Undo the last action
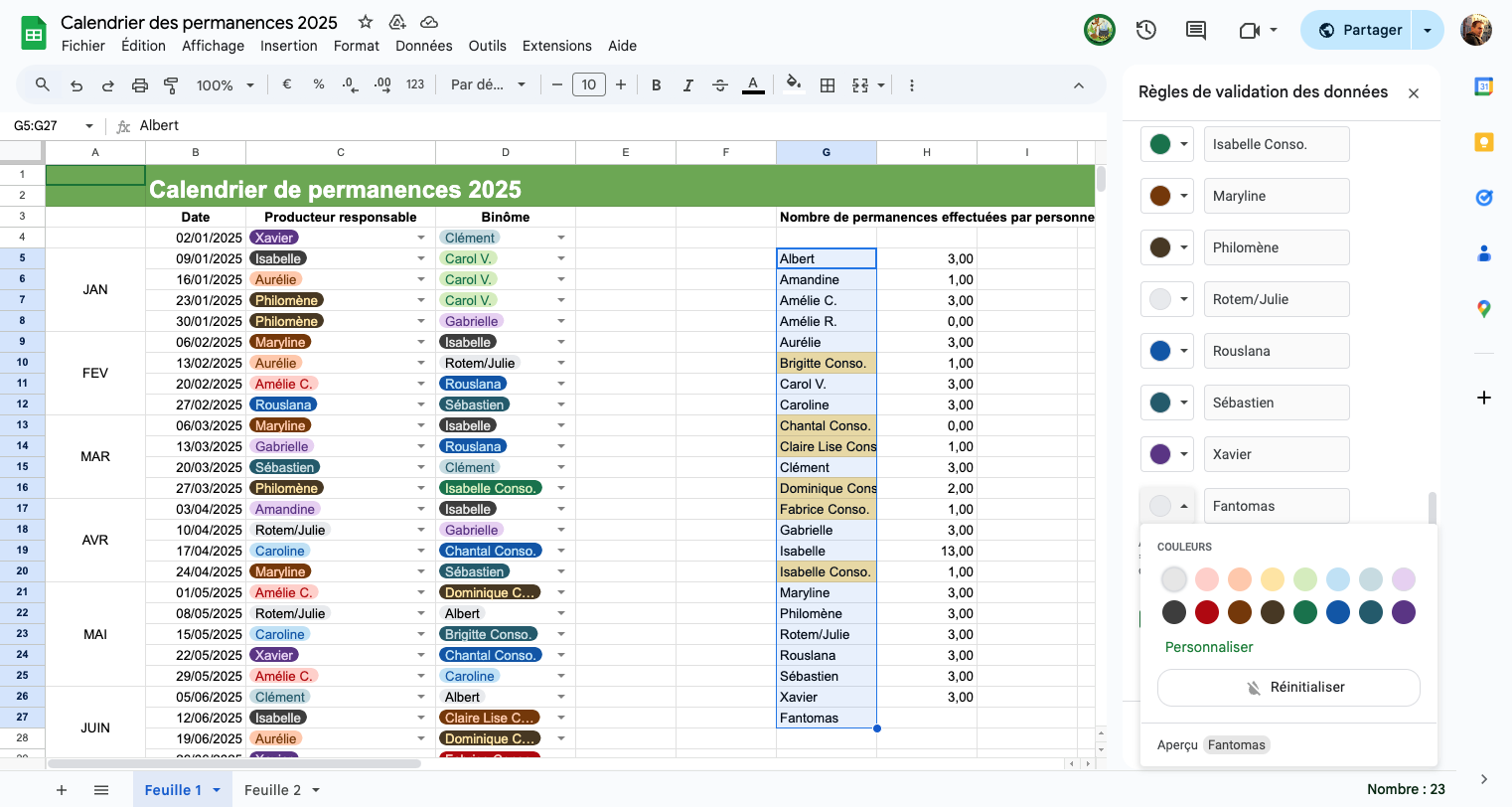 pyautogui.click(x=76, y=85)
